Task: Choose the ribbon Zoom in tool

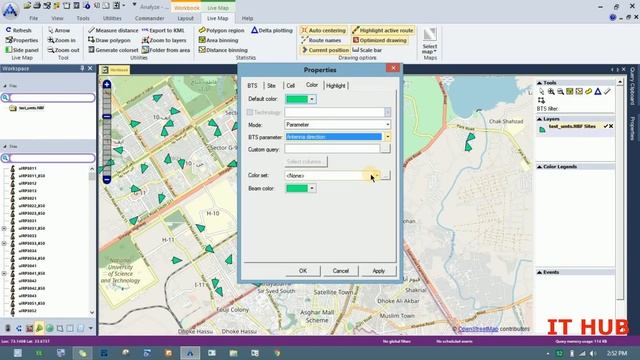Action: [62, 40]
